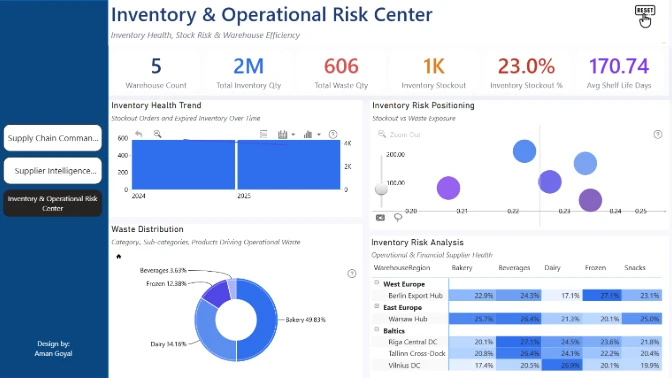The height and width of the screenshot is (378, 672).
Task: Open Supply Chain Command page
Action: coord(53,138)
